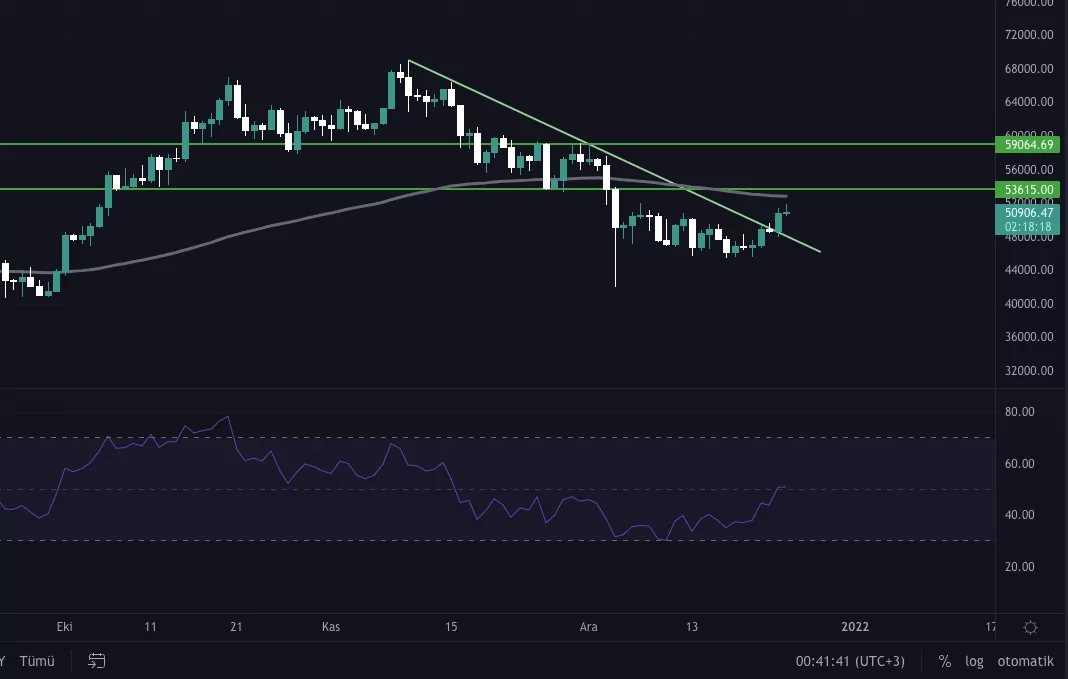Click the 56000.00 price axis label
Image resolution: width=1068 pixels, height=679 pixels.
tap(1028, 169)
